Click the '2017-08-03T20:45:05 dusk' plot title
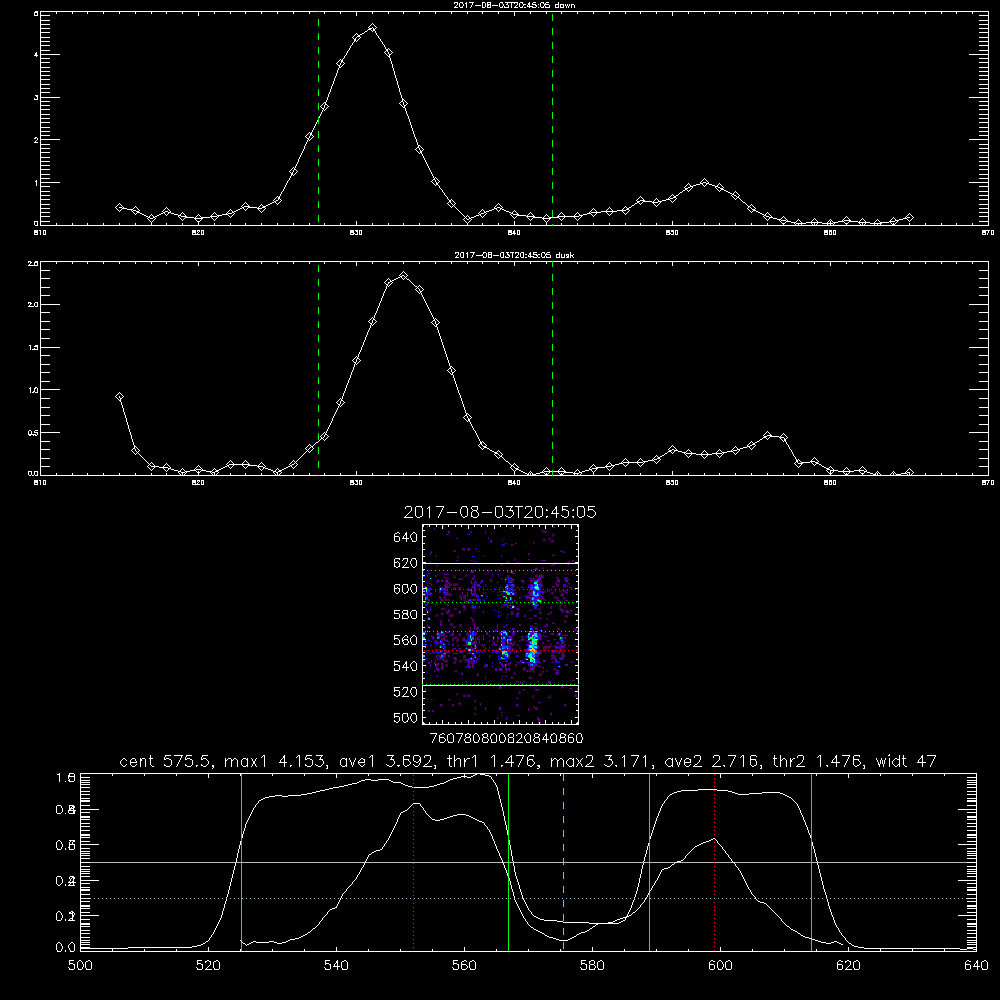Viewport: 1000px width, 1000px height. pos(514,255)
